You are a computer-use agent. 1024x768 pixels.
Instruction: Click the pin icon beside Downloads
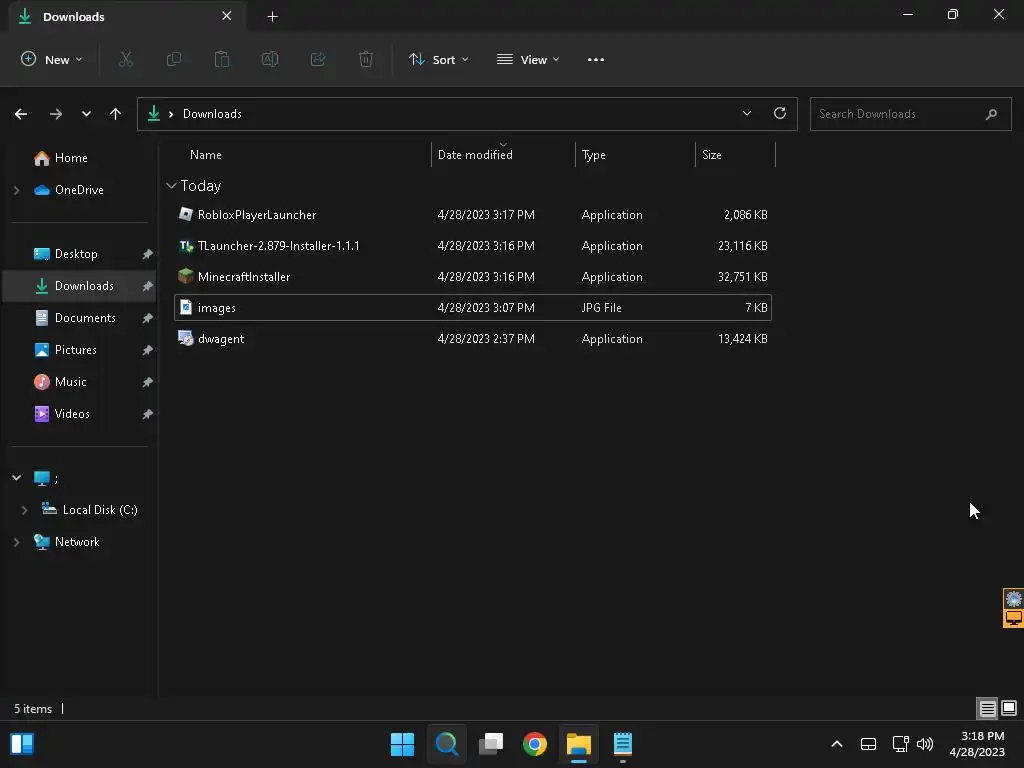pyautogui.click(x=148, y=286)
